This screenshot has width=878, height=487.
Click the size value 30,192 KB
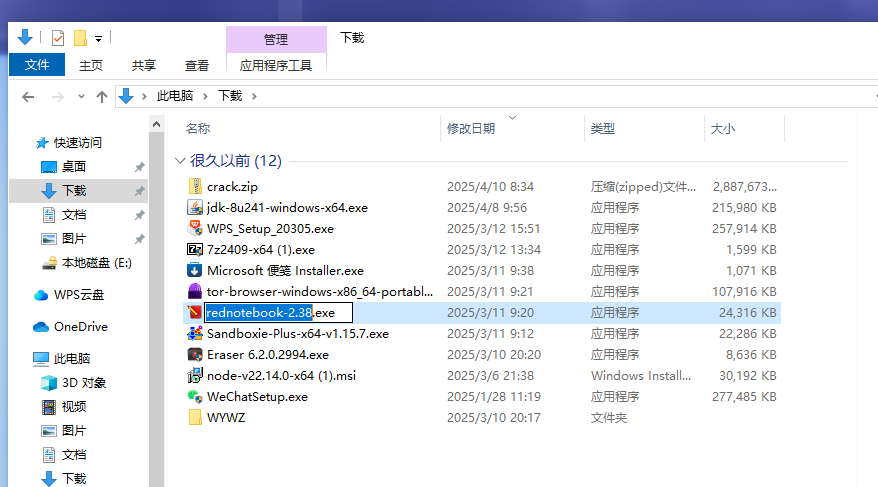click(748, 376)
